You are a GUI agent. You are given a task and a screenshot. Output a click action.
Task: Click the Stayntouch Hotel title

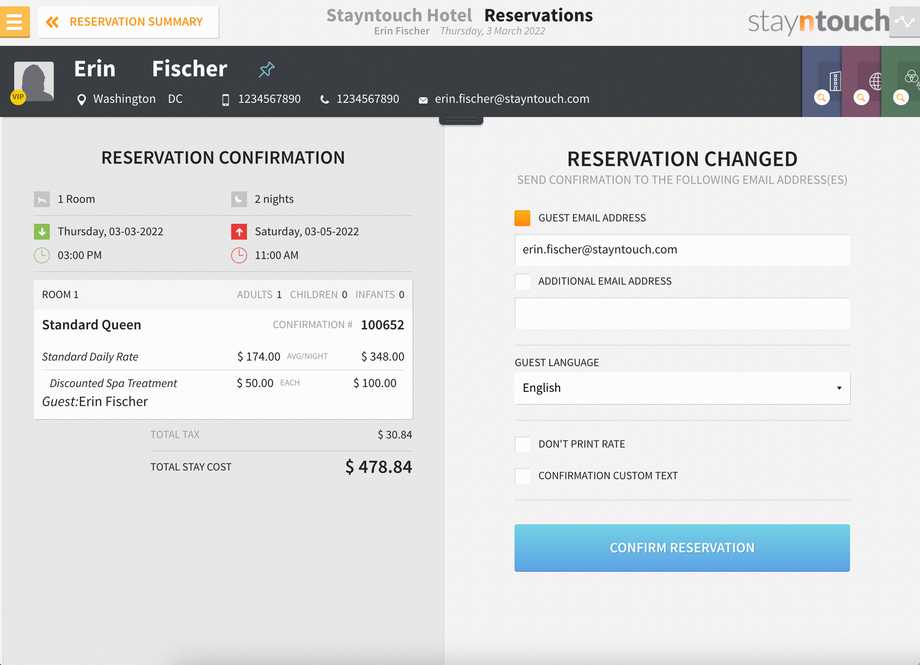coord(399,15)
